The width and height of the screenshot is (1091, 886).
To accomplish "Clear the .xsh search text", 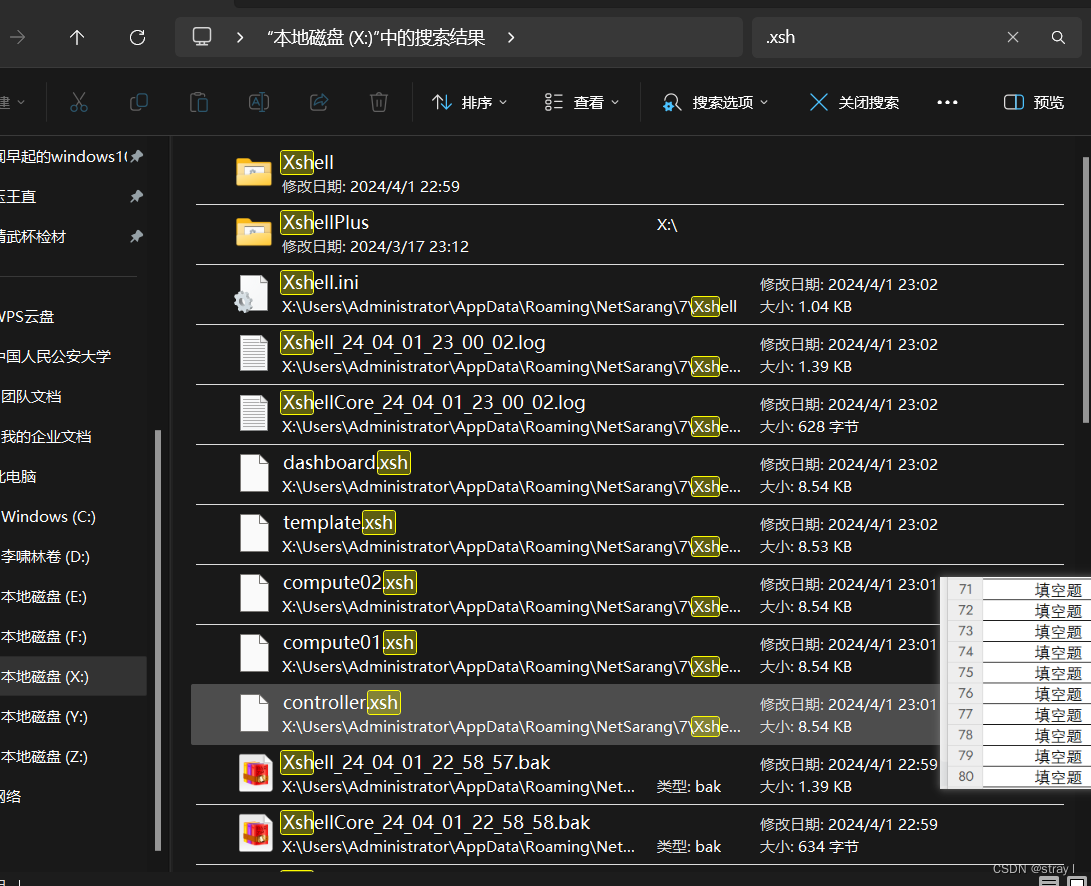I will [1012, 37].
